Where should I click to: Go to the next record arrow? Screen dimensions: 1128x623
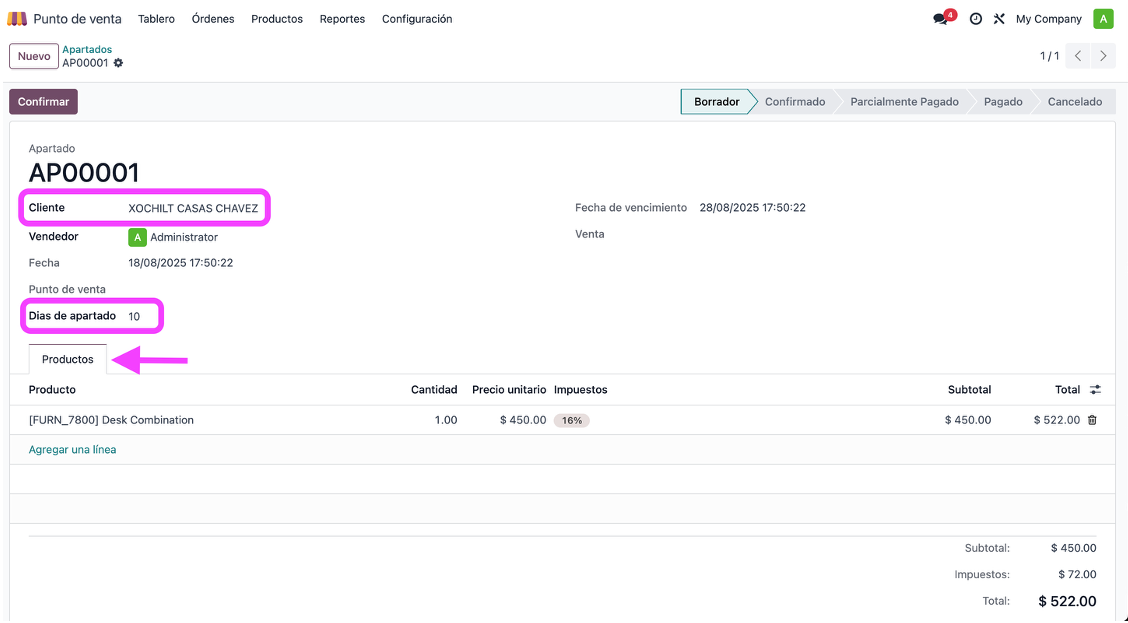(x=1103, y=56)
